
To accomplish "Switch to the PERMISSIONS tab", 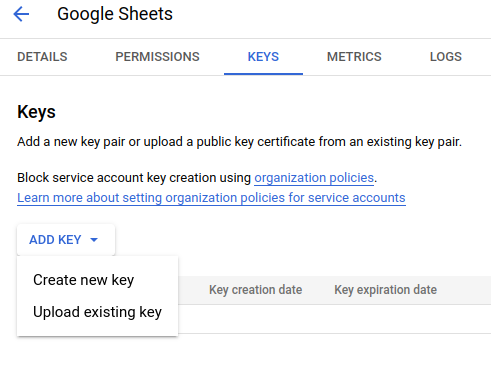I will pos(157,57).
